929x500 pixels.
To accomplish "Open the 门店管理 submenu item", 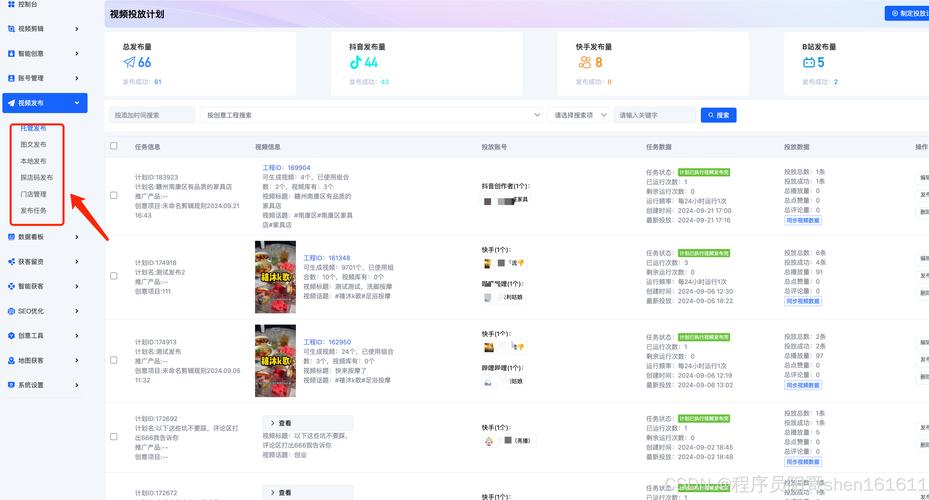I will (33, 194).
